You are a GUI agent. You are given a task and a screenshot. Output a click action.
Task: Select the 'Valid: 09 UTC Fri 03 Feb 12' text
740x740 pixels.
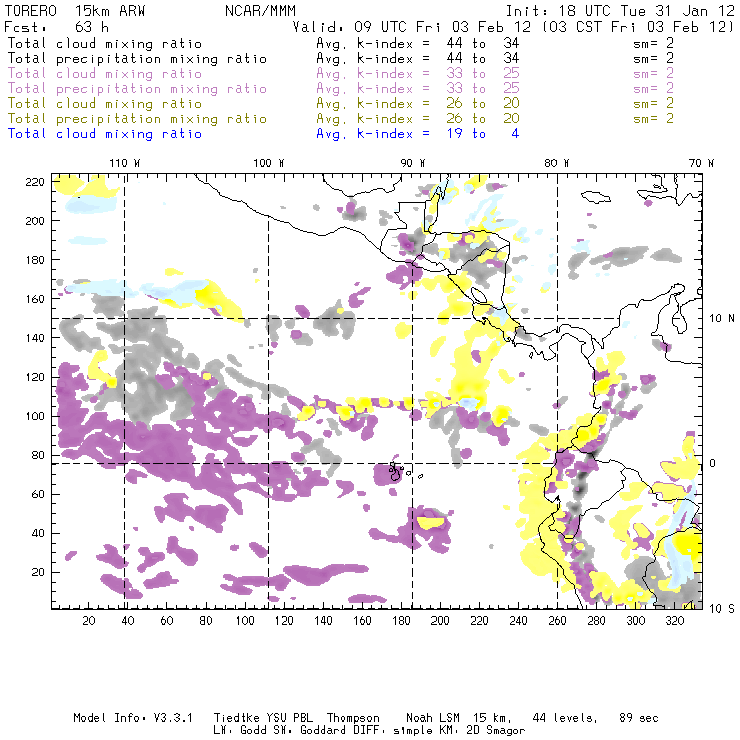[x=412, y=27]
